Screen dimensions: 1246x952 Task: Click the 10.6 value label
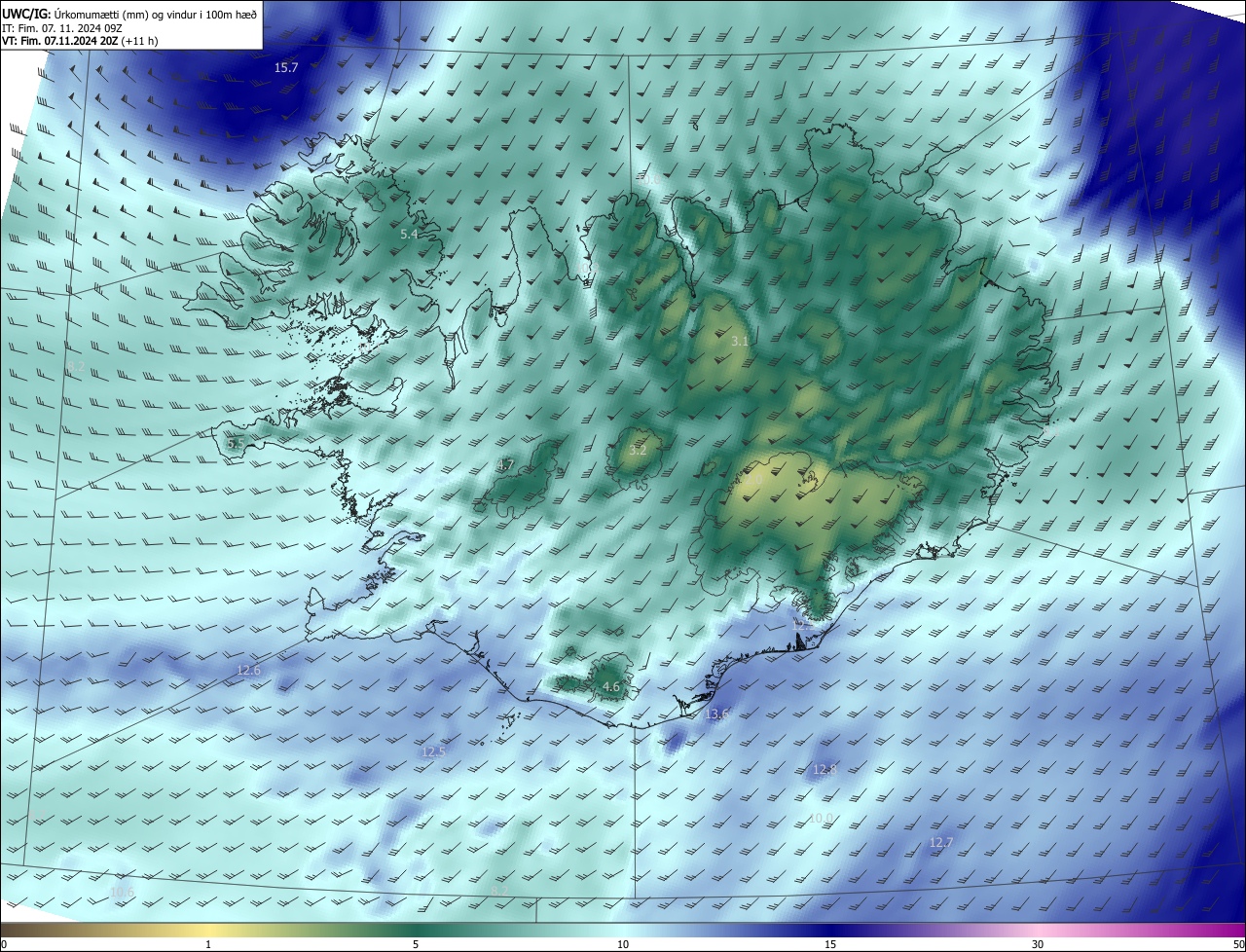pyautogui.click(x=123, y=893)
